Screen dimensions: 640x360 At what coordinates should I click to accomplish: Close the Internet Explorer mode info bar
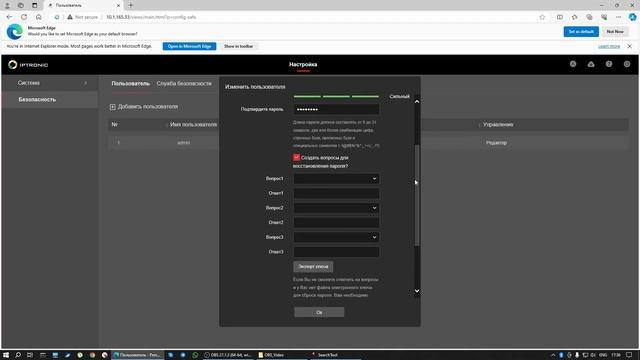coord(629,46)
